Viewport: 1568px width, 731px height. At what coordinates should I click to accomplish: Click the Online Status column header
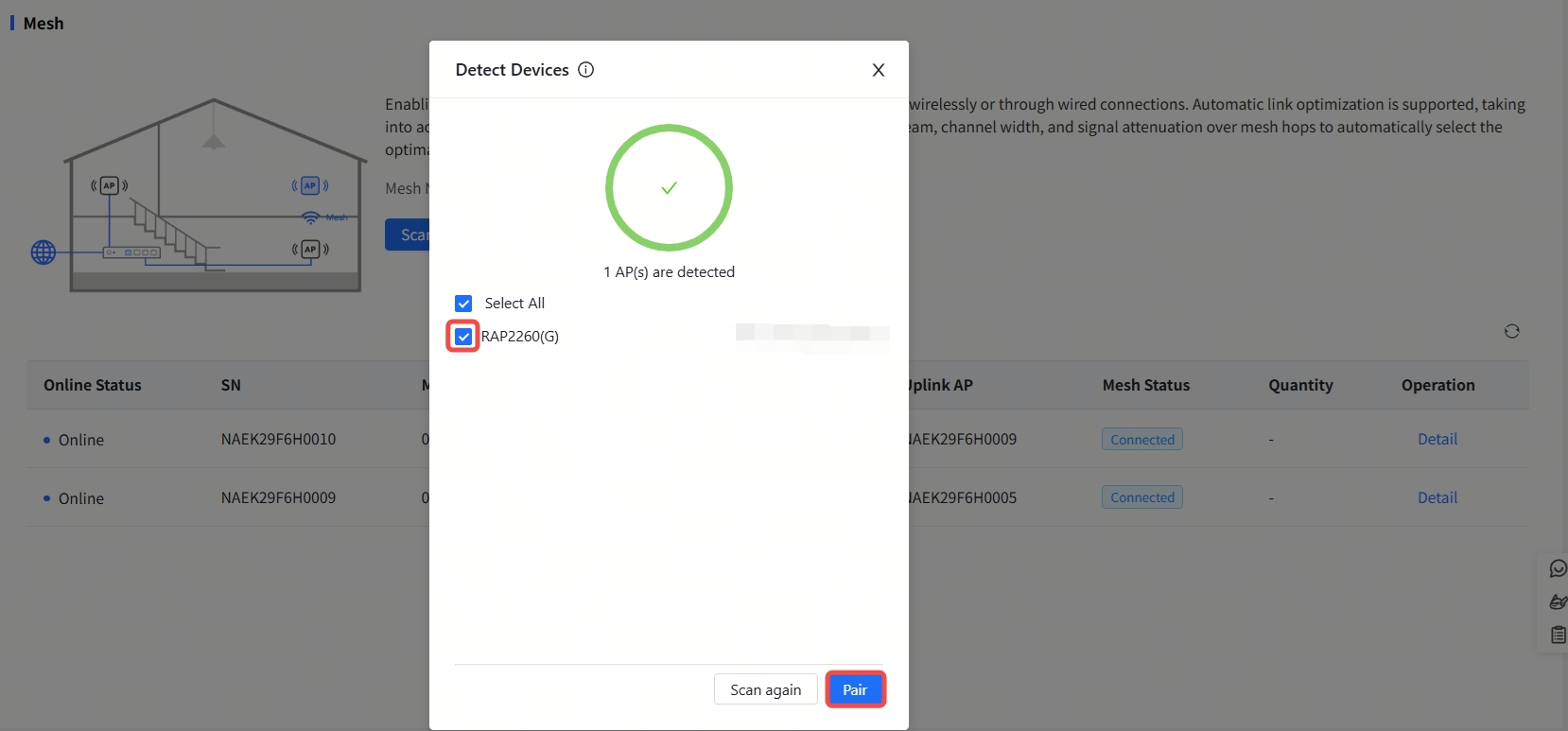pos(93,385)
